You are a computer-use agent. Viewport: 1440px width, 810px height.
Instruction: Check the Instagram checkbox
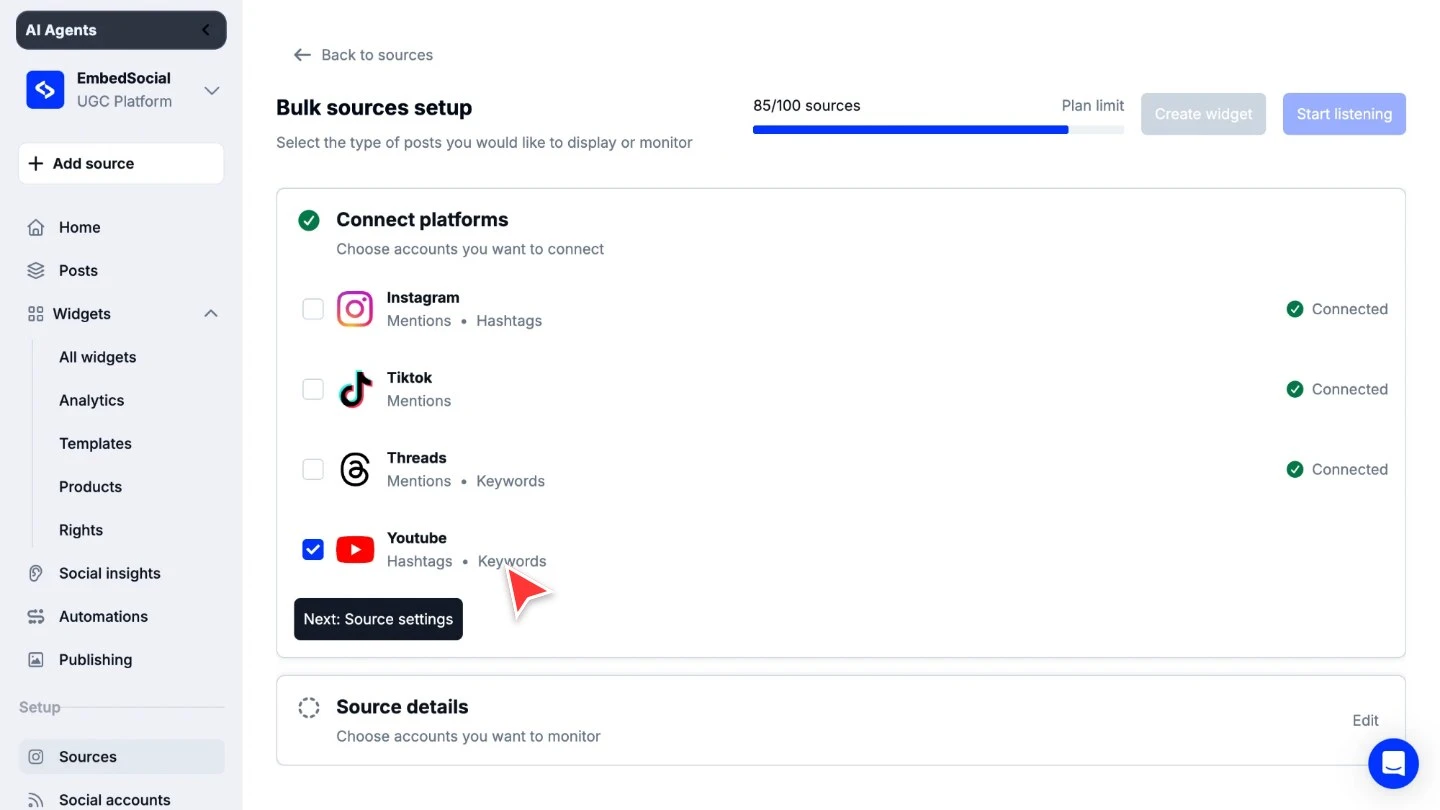pyautogui.click(x=313, y=309)
